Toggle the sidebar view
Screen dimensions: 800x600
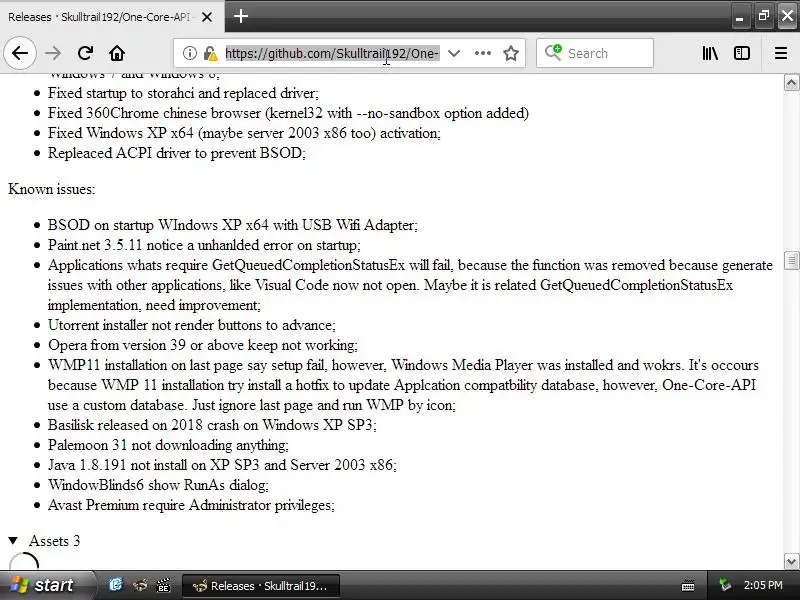coord(742,53)
